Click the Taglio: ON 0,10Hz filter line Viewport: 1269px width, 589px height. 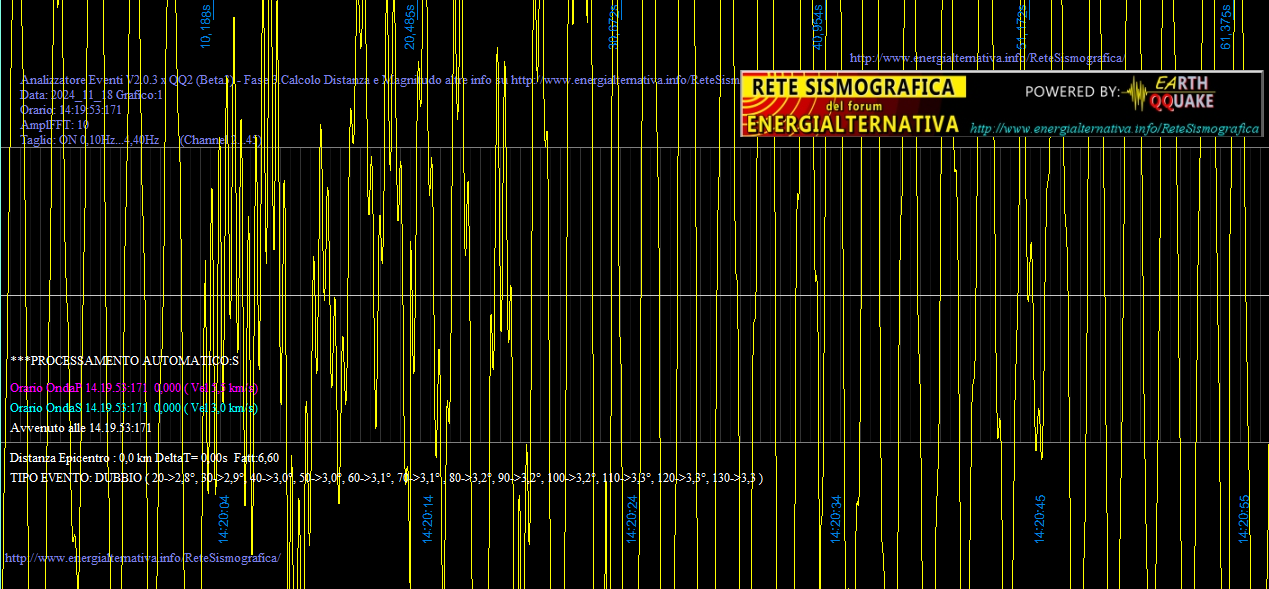(x=140, y=139)
